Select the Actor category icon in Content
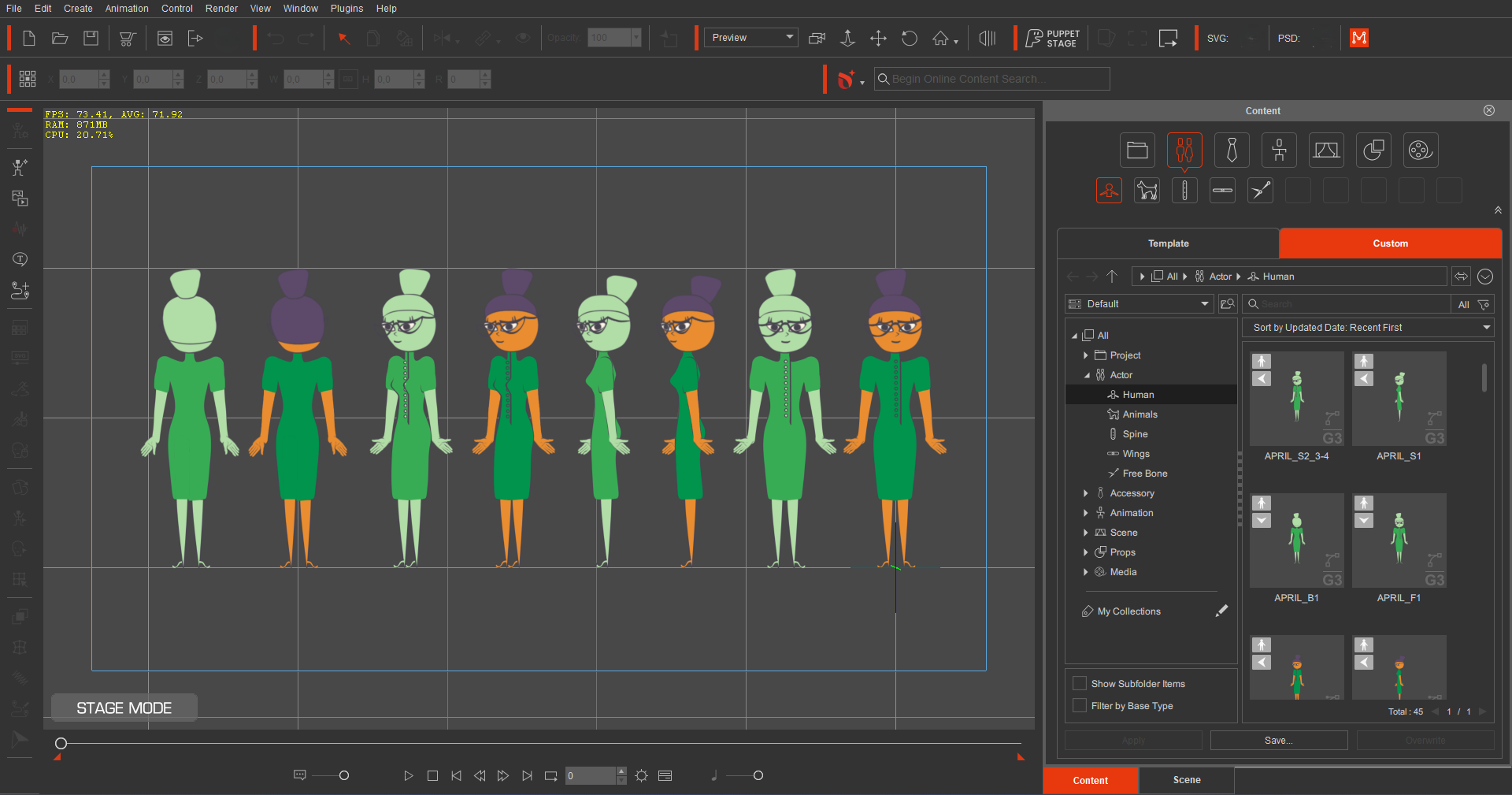The width and height of the screenshot is (1512, 795). 1184,150
